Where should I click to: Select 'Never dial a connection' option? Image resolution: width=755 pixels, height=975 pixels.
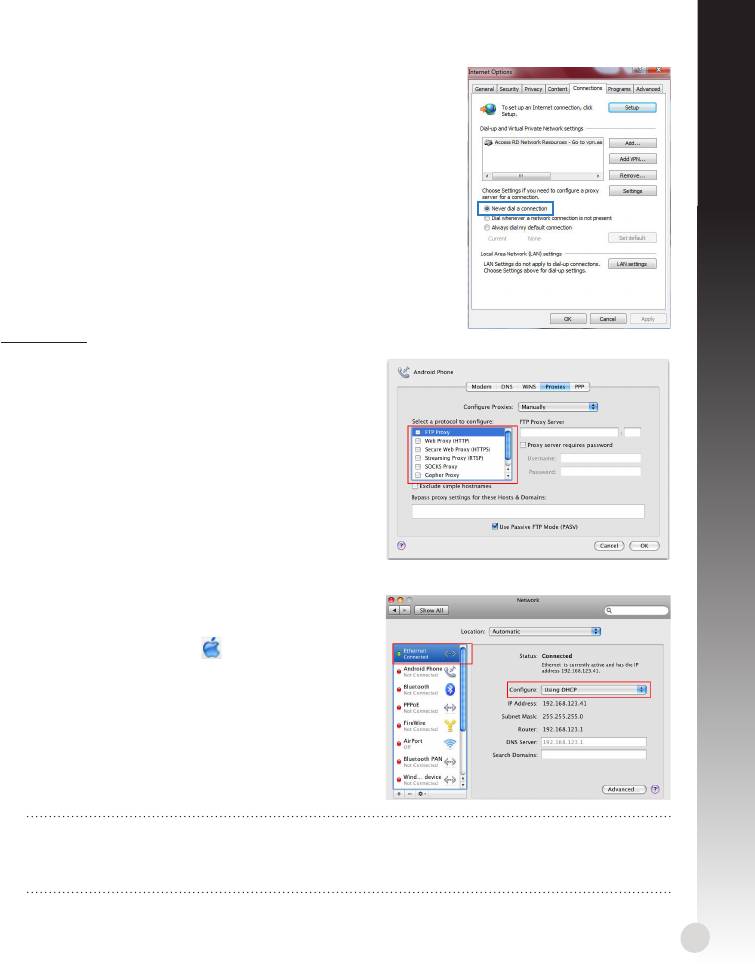[x=487, y=208]
